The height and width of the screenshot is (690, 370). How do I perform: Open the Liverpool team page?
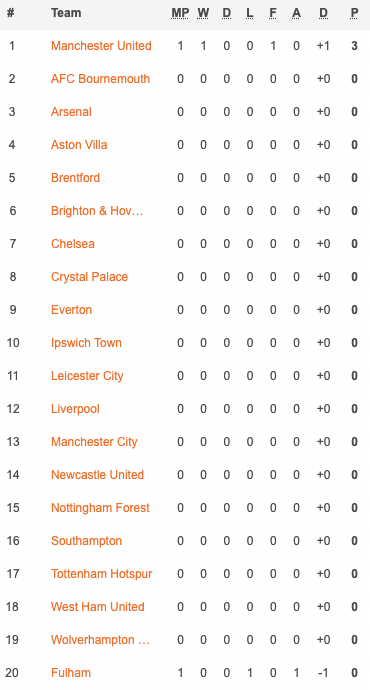[x=75, y=409]
